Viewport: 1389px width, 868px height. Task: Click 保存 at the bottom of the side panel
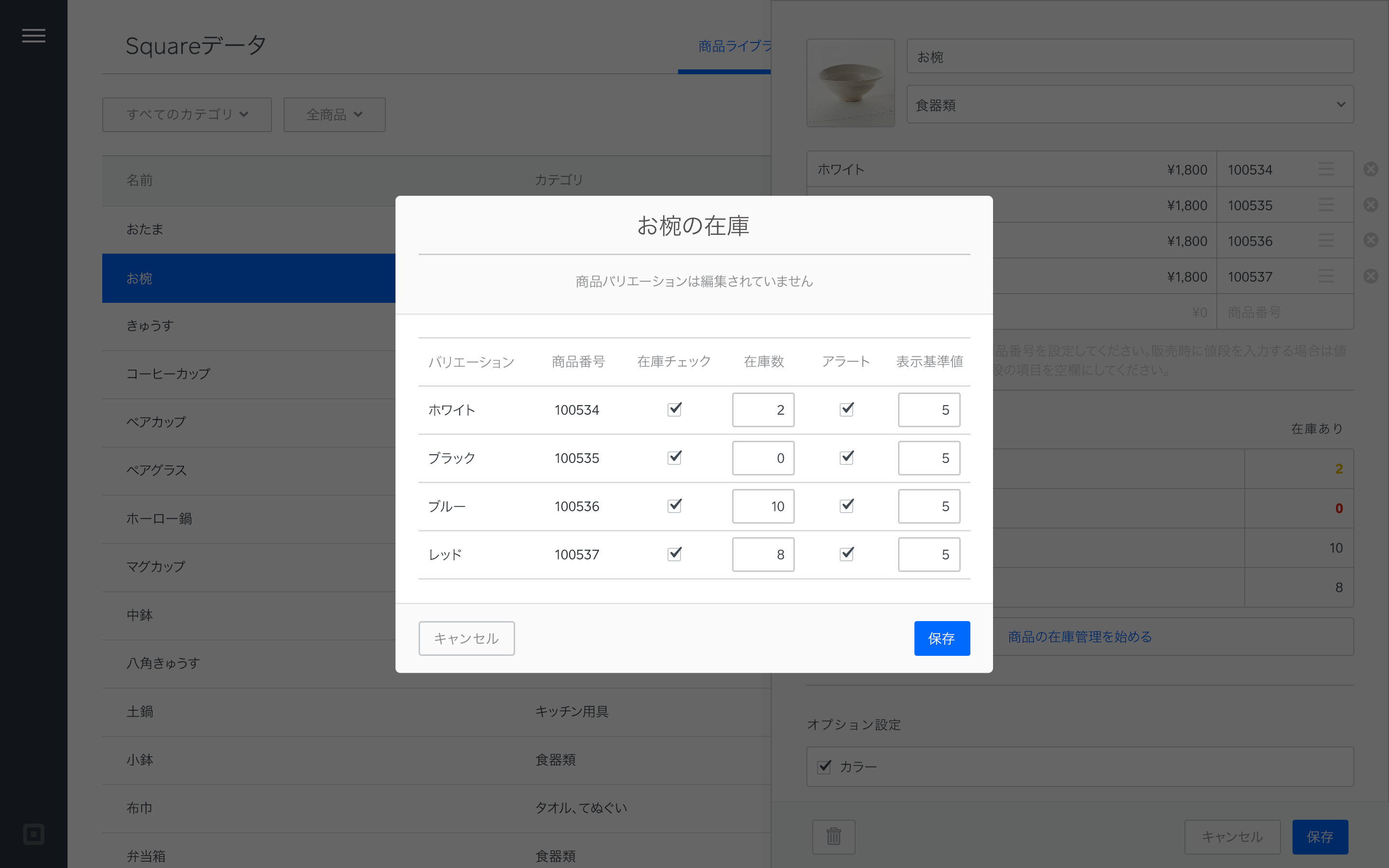[1320, 837]
